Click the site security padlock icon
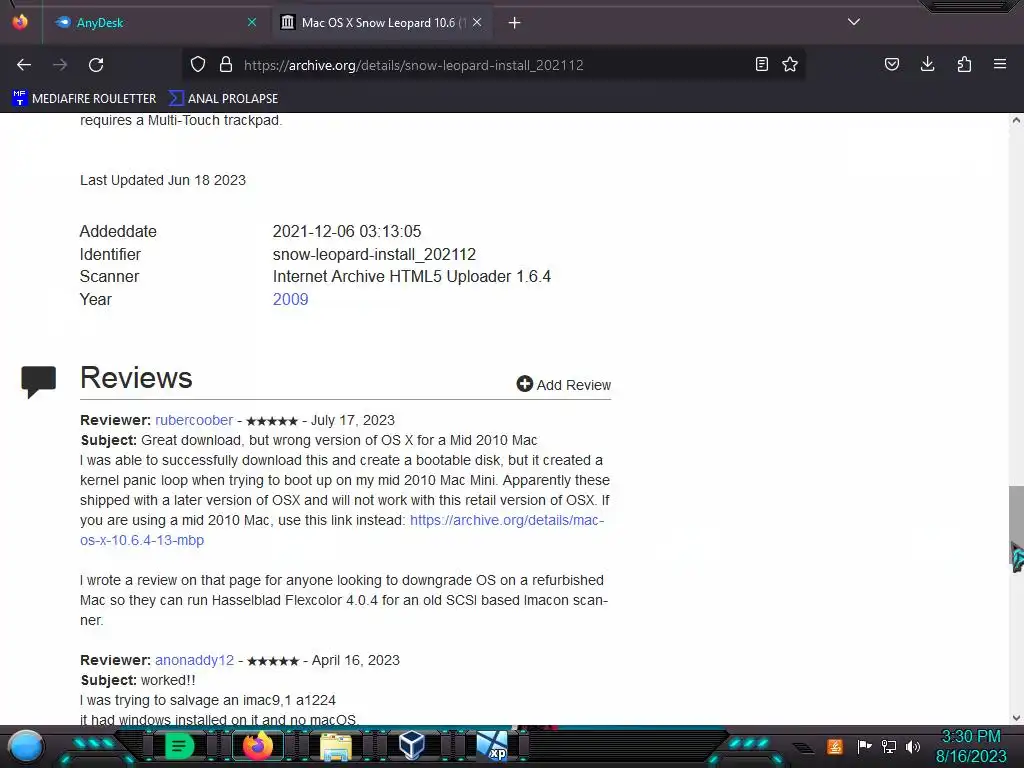1024x768 pixels. (226, 64)
